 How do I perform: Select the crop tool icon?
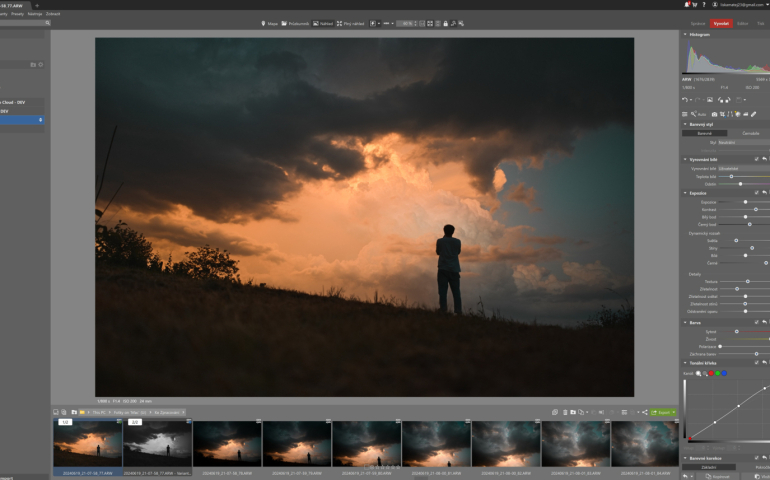coord(722,114)
